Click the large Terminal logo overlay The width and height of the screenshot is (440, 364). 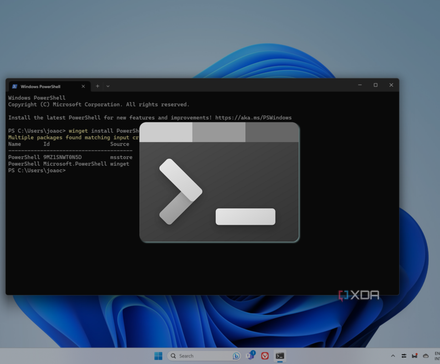[220, 182]
